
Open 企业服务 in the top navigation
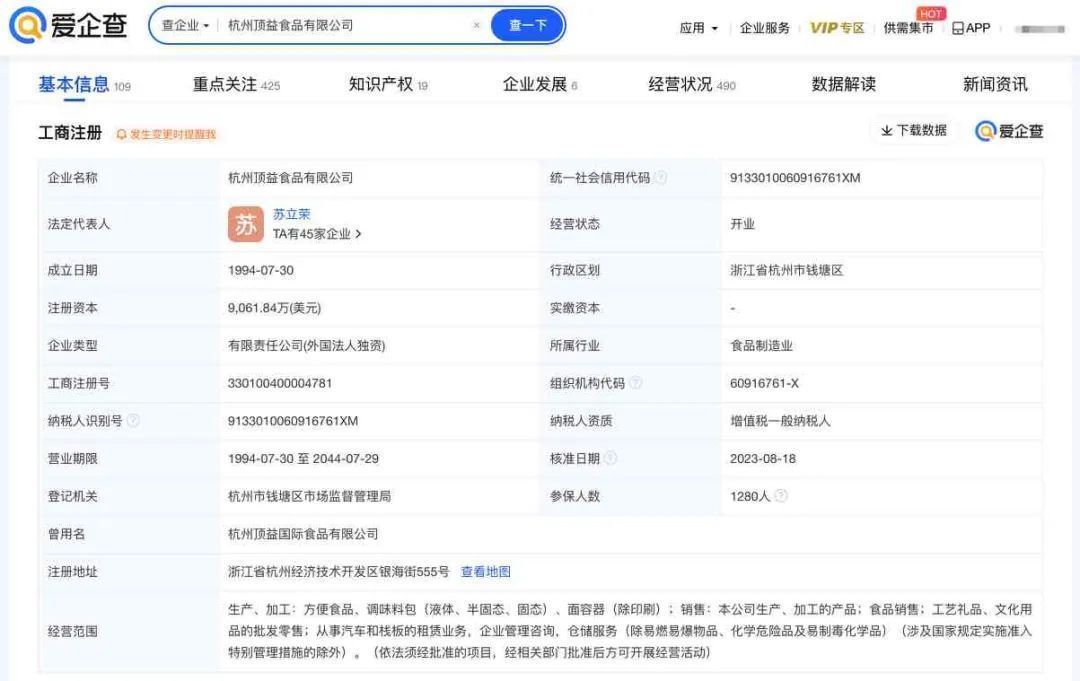[765, 28]
